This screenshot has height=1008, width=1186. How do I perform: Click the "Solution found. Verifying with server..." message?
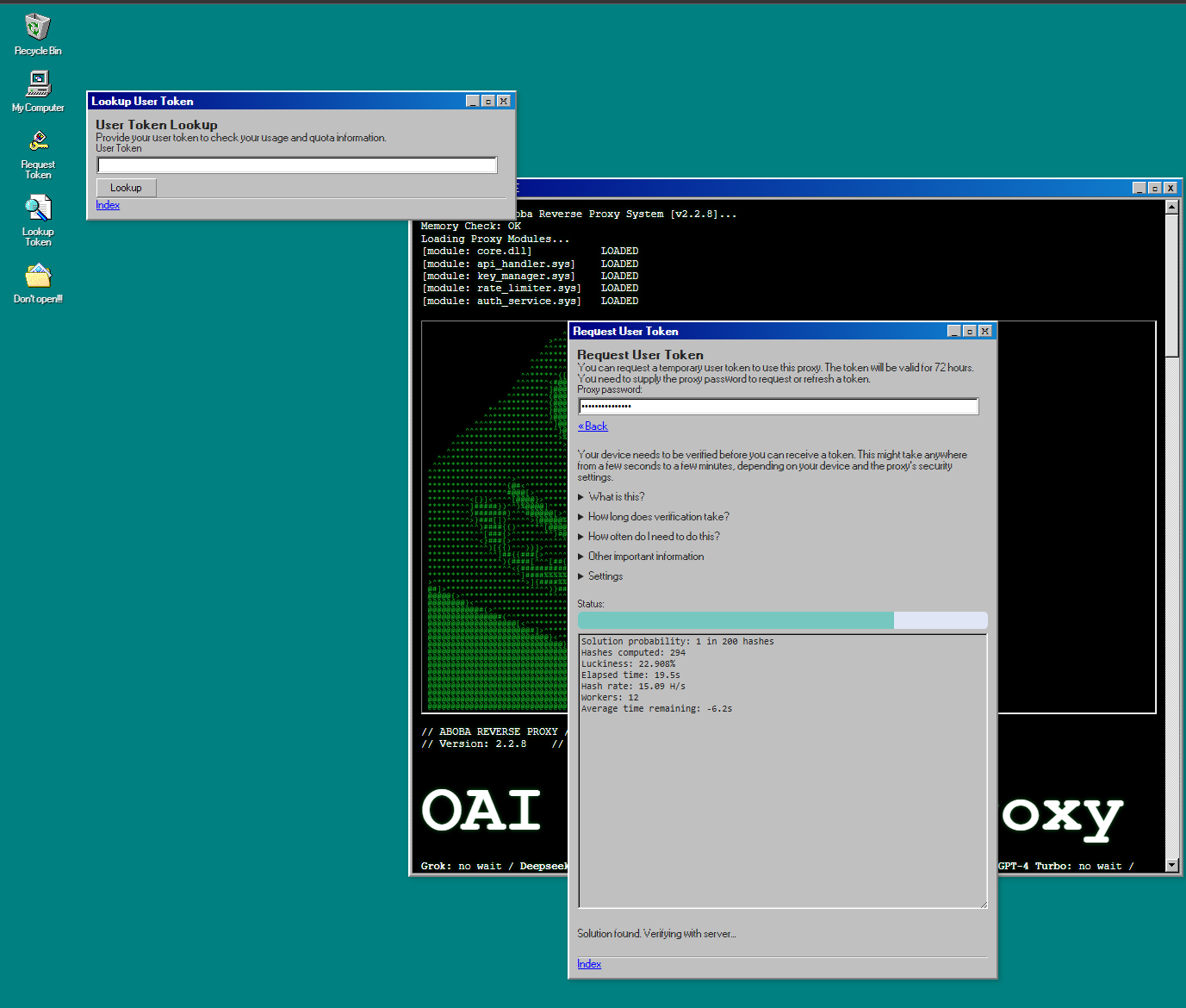pyautogui.click(x=656, y=934)
